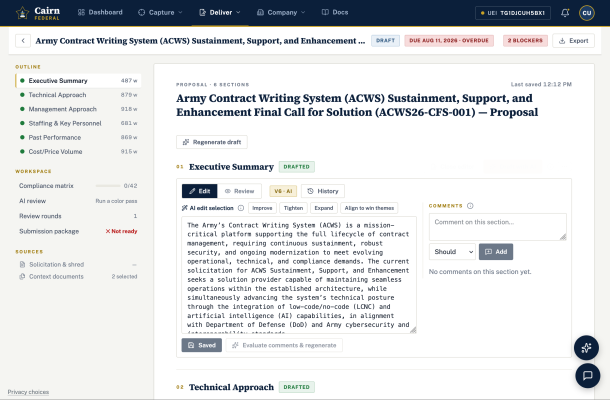Open Submission package workspace item
This screenshot has width=610, height=400.
pos(78,231)
